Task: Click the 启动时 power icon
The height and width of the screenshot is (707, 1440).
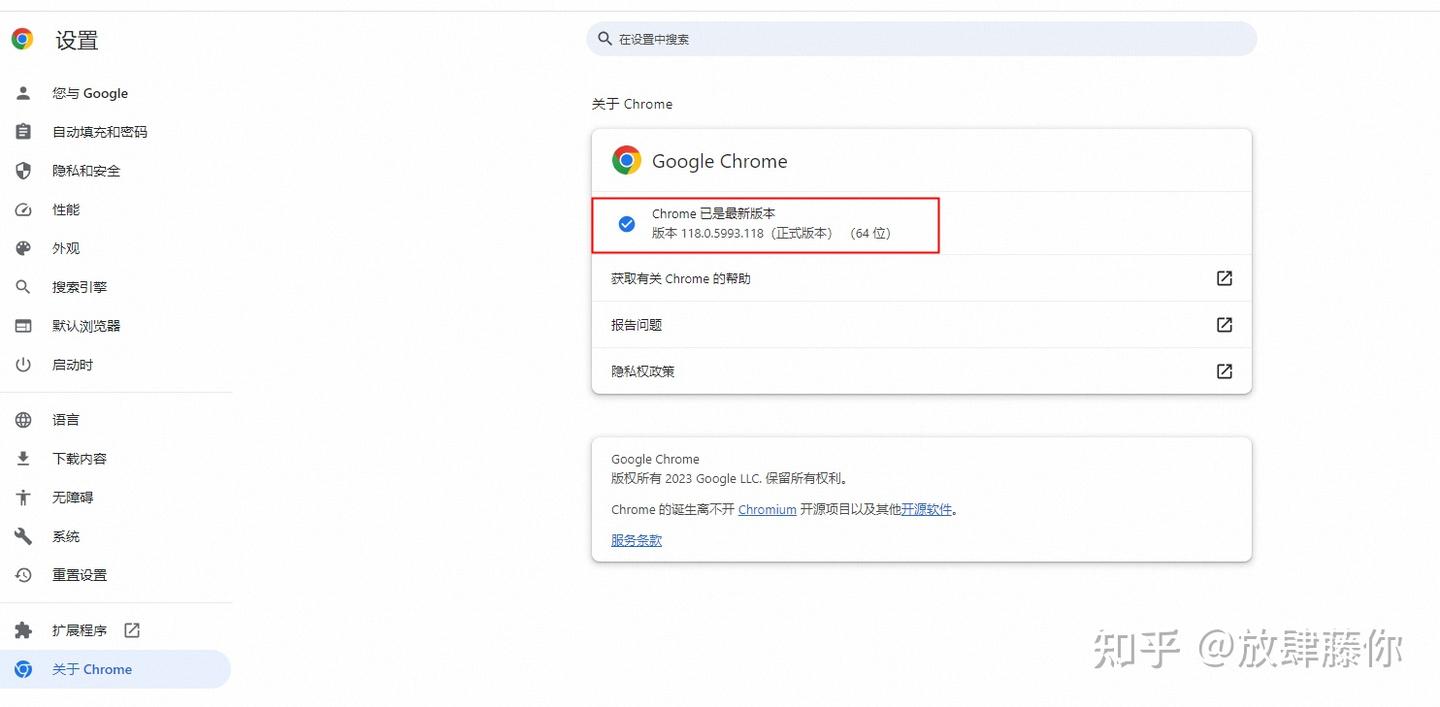Action: tap(23, 364)
